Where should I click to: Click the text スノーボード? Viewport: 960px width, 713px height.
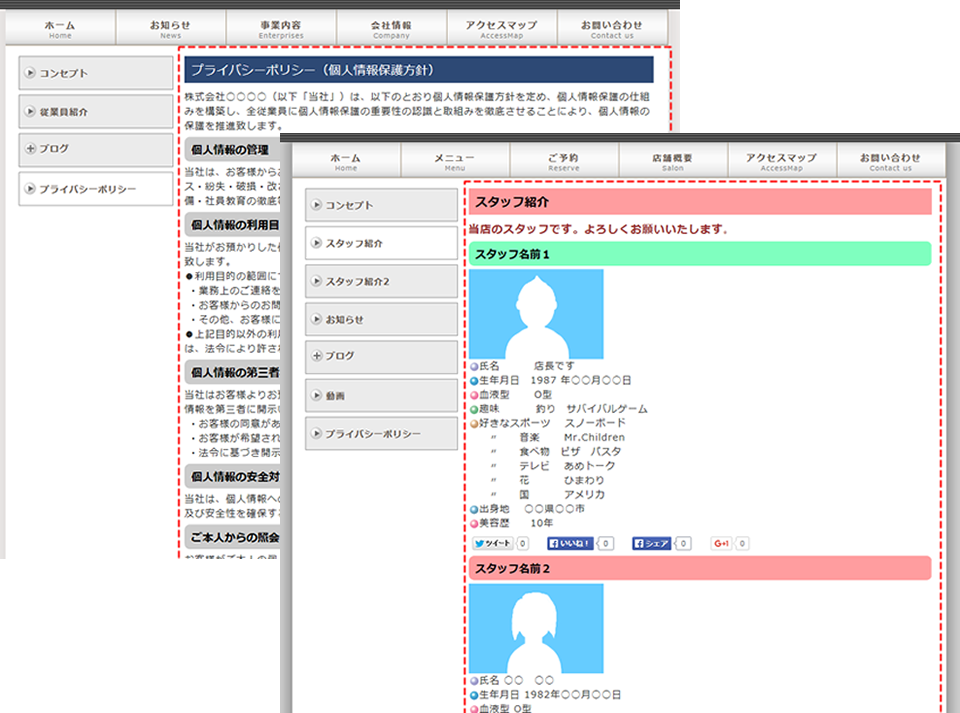[595, 423]
